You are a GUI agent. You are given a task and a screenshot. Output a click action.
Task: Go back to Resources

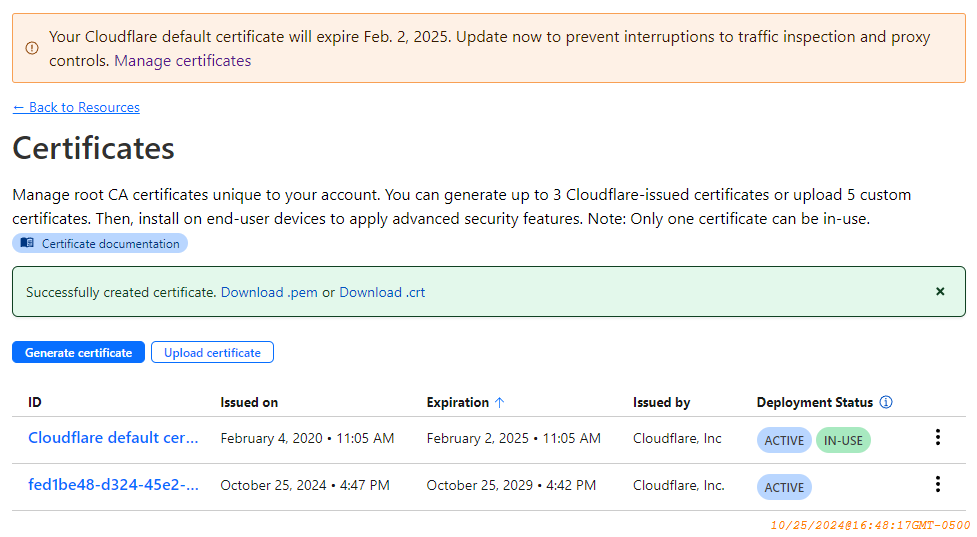pyautogui.click(x=76, y=107)
